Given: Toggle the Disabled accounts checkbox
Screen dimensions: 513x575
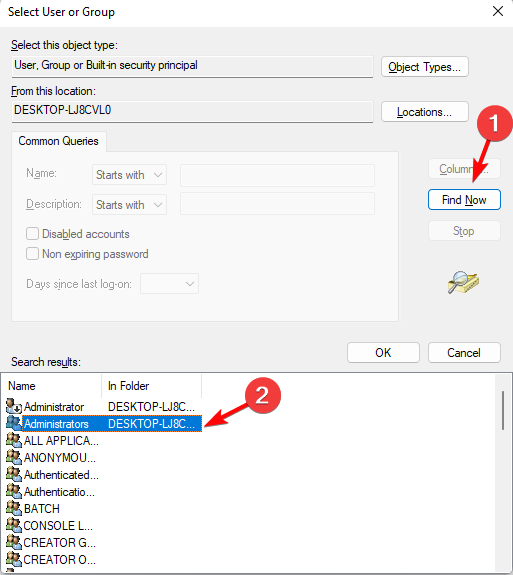Looking at the screenshot, I should pos(32,234).
